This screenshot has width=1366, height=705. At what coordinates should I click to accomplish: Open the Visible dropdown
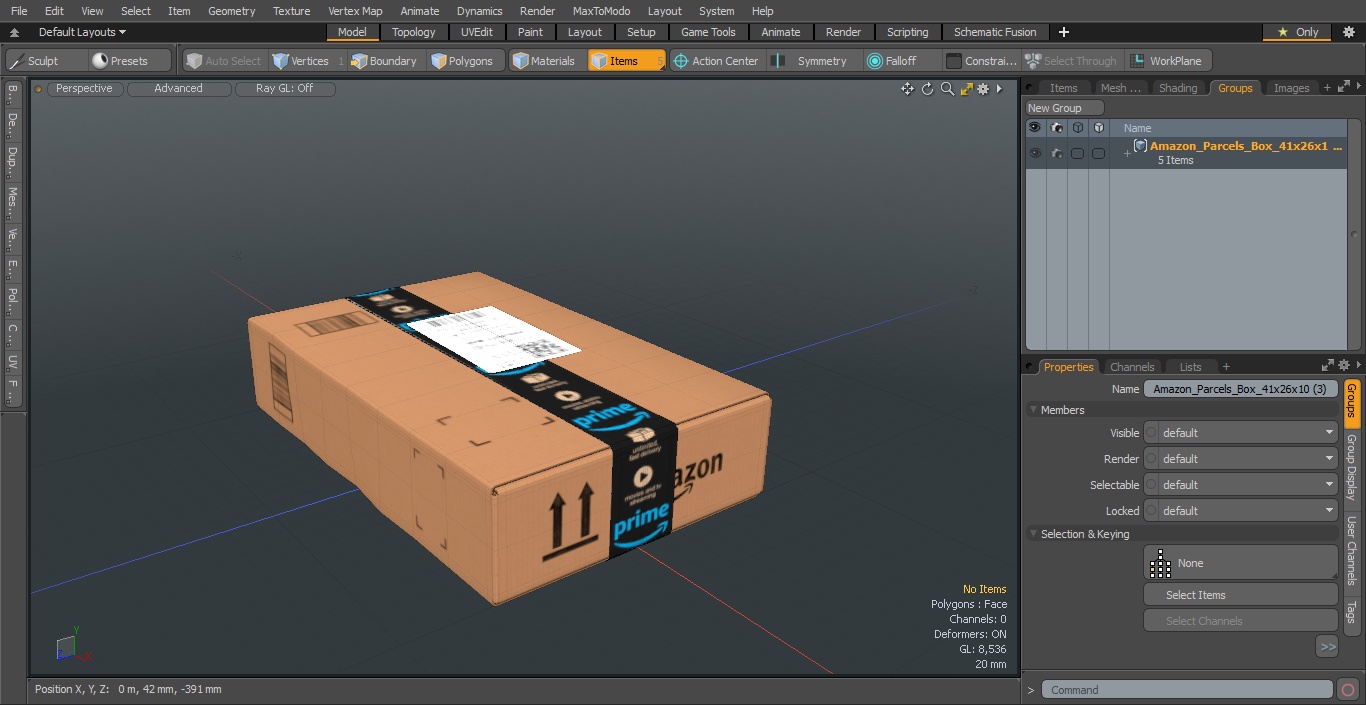pyautogui.click(x=1248, y=433)
